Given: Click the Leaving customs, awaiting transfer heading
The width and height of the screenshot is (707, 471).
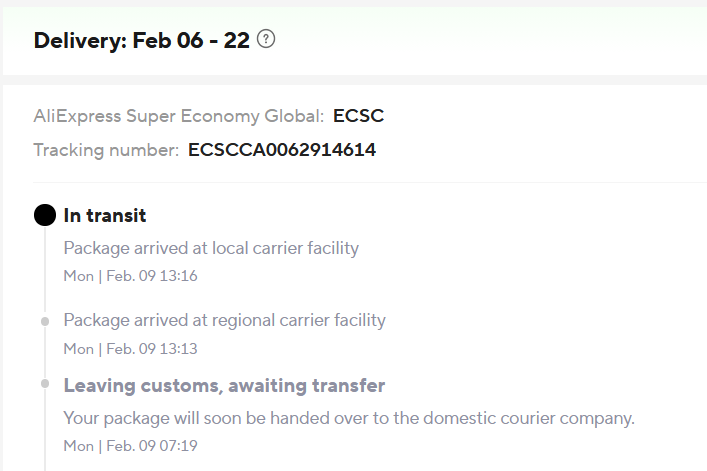Looking at the screenshot, I should [224, 386].
